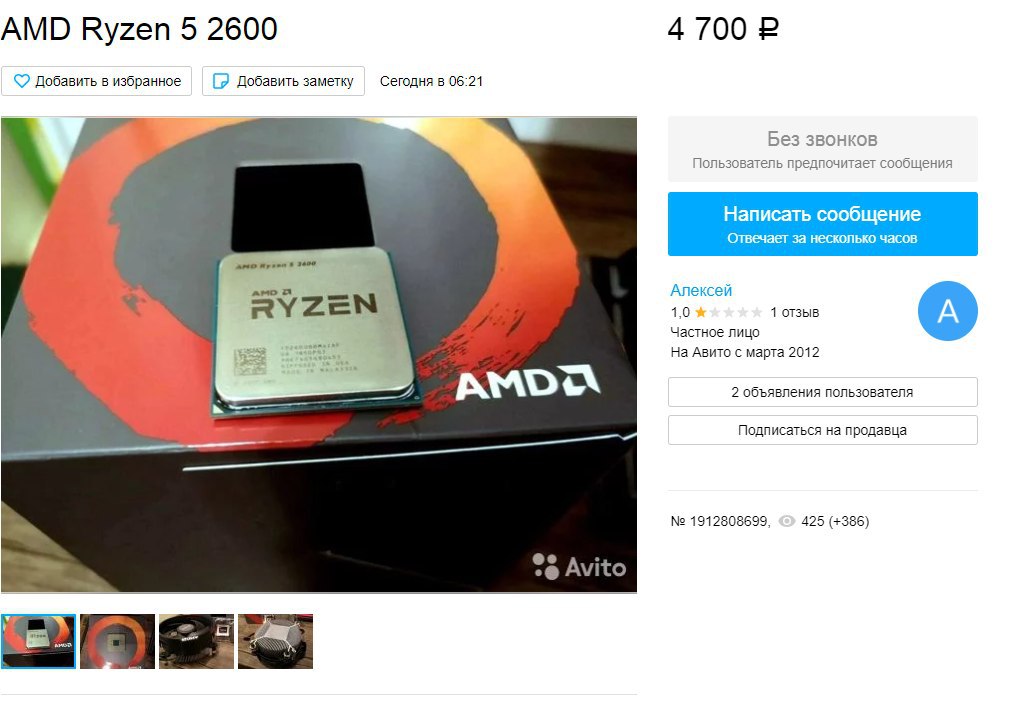The width and height of the screenshot is (1021, 702).
Task: Click the heart icon for favorites
Action: click(x=21, y=81)
